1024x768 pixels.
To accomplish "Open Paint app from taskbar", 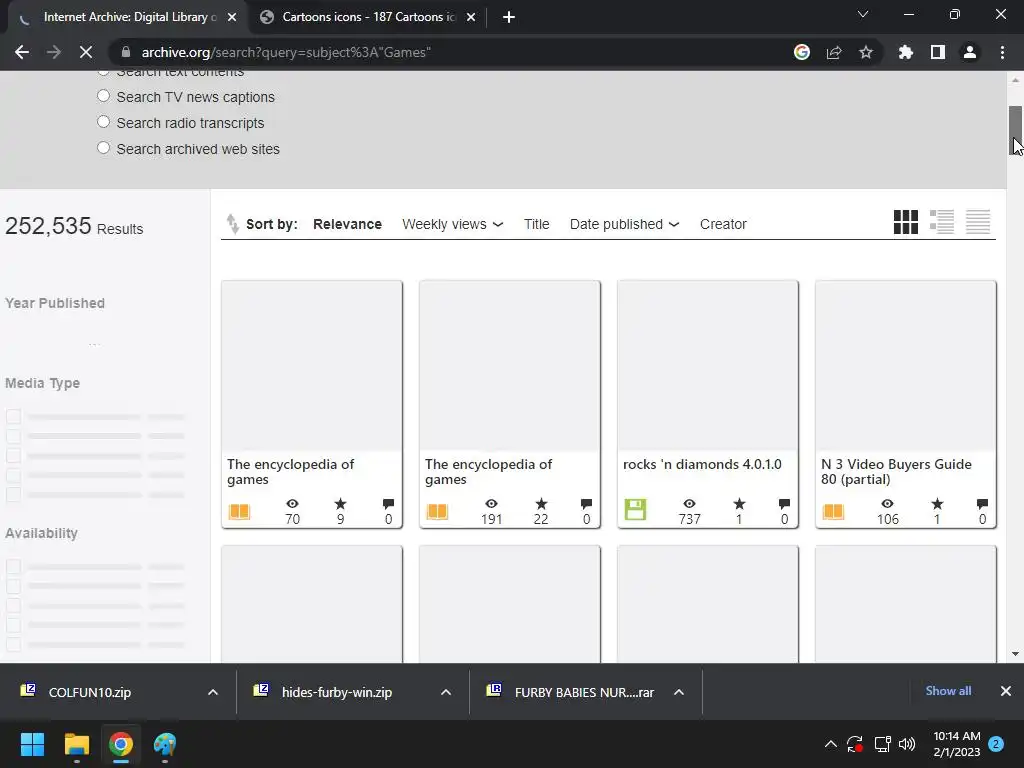I will point(165,744).
